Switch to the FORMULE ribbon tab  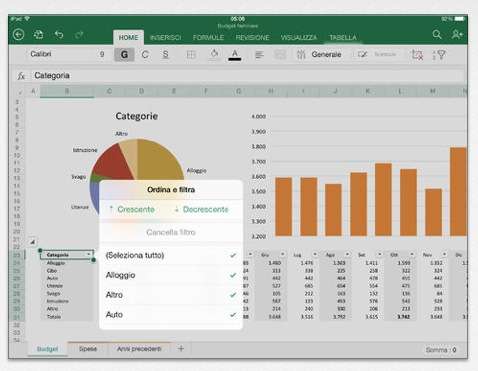[208, 37]
